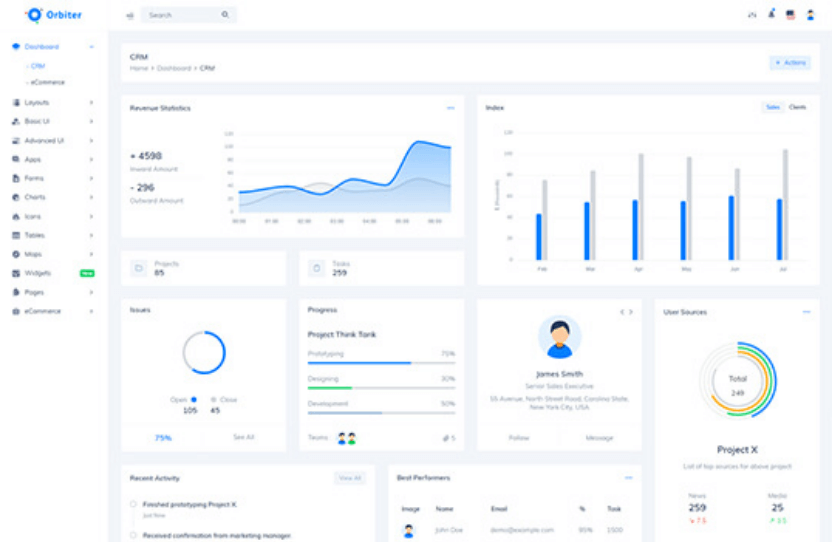The image size is (832, 542).
Task: Expand the Charts menu arrow
Action: (x=91, y=197)
